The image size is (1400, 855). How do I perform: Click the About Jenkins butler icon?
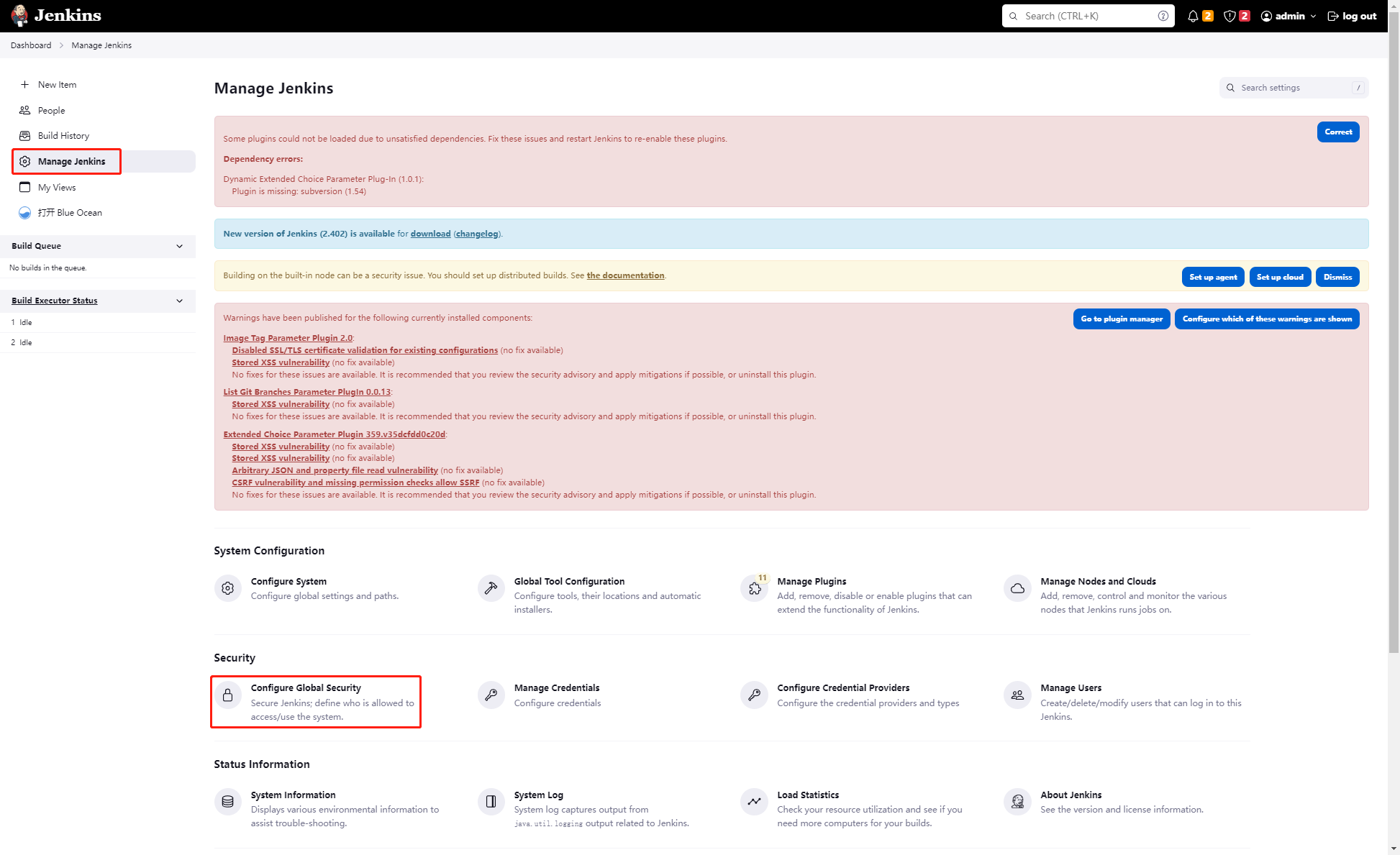pyautogui.click(x=1017, y=801)
